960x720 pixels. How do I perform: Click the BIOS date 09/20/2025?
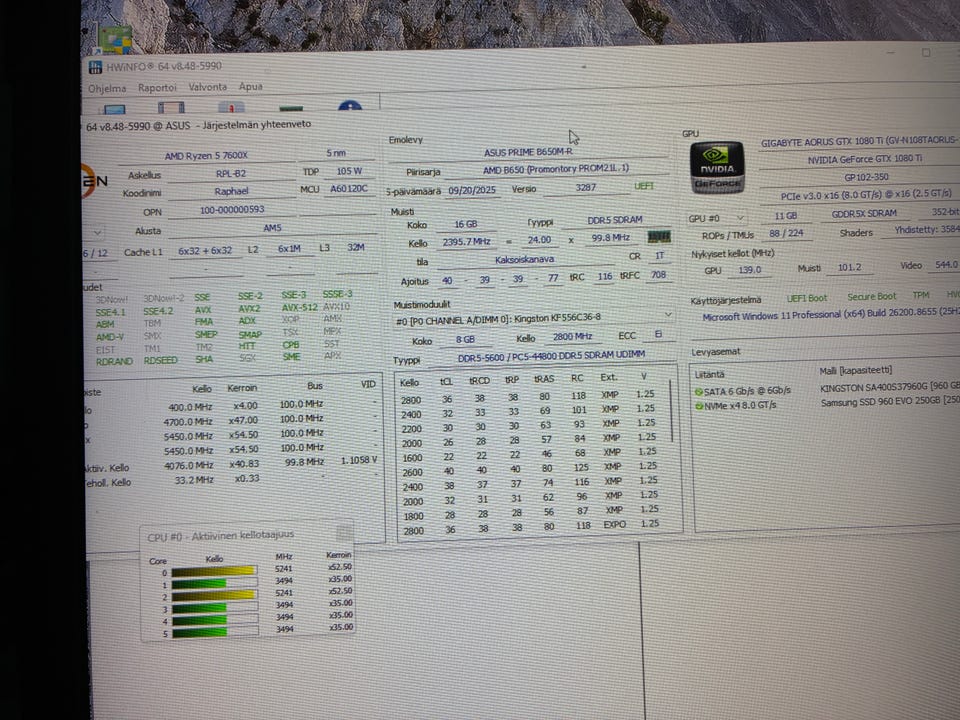[471, 190]
